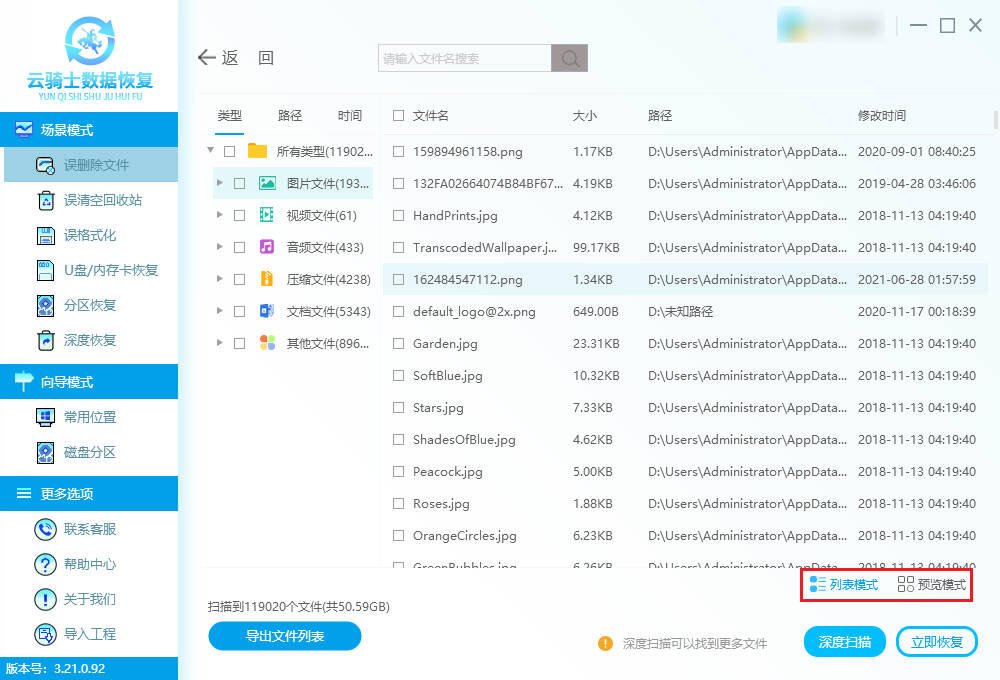
Task: Switch to the 路径 tab
Action: (290, 115)
